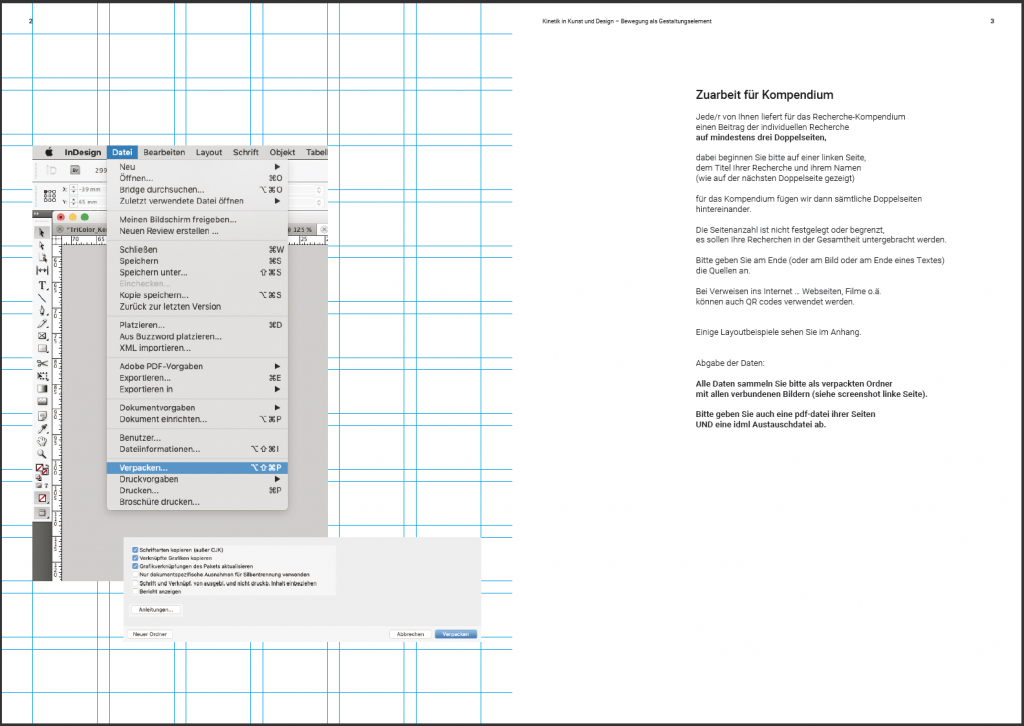Select the Gradient Feather tool
Screen dimensions: 1024x726
42,401
